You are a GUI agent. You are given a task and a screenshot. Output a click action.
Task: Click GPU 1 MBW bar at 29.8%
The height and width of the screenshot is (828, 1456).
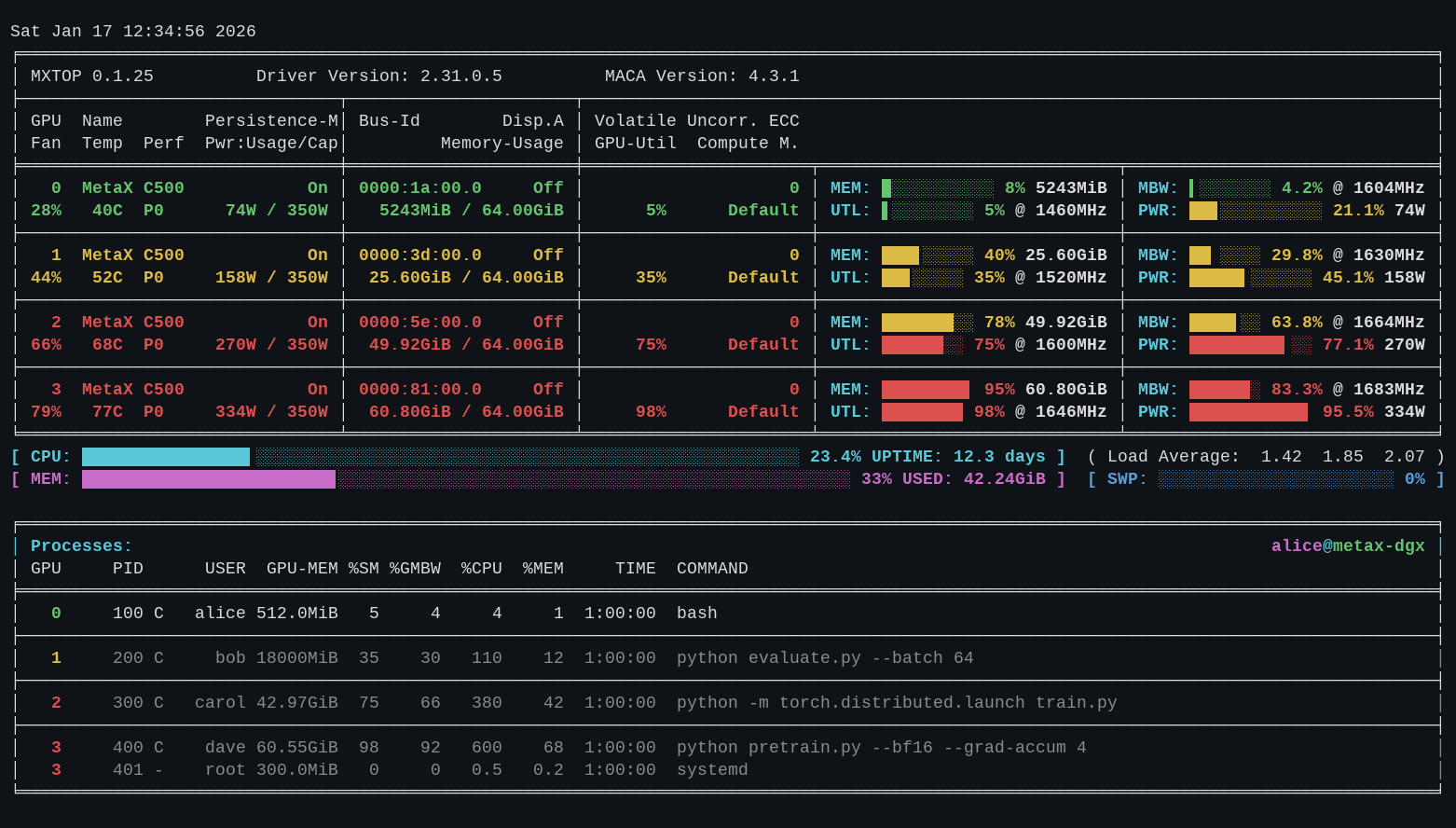click(1225, 255)
